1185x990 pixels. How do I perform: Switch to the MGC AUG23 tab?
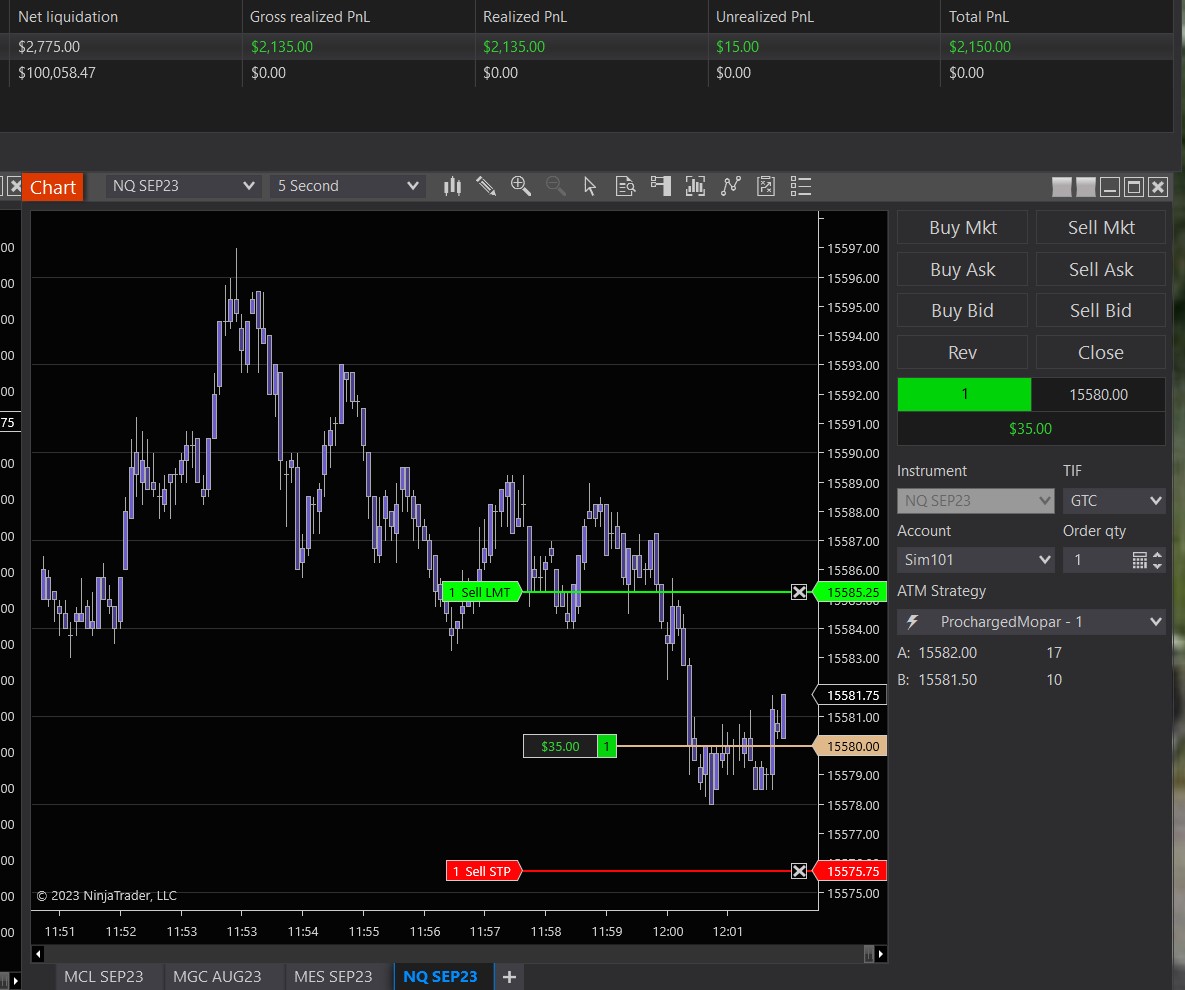point(217,976)
